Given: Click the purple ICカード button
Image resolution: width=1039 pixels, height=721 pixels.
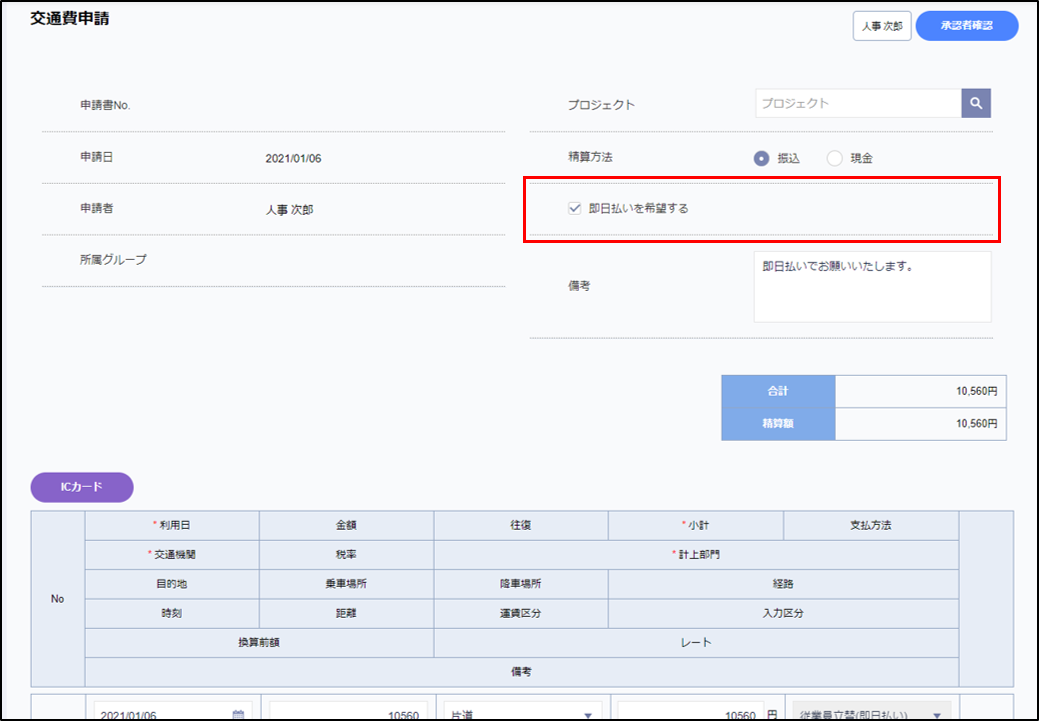Looking at the screenshot, I should [82, 487].
